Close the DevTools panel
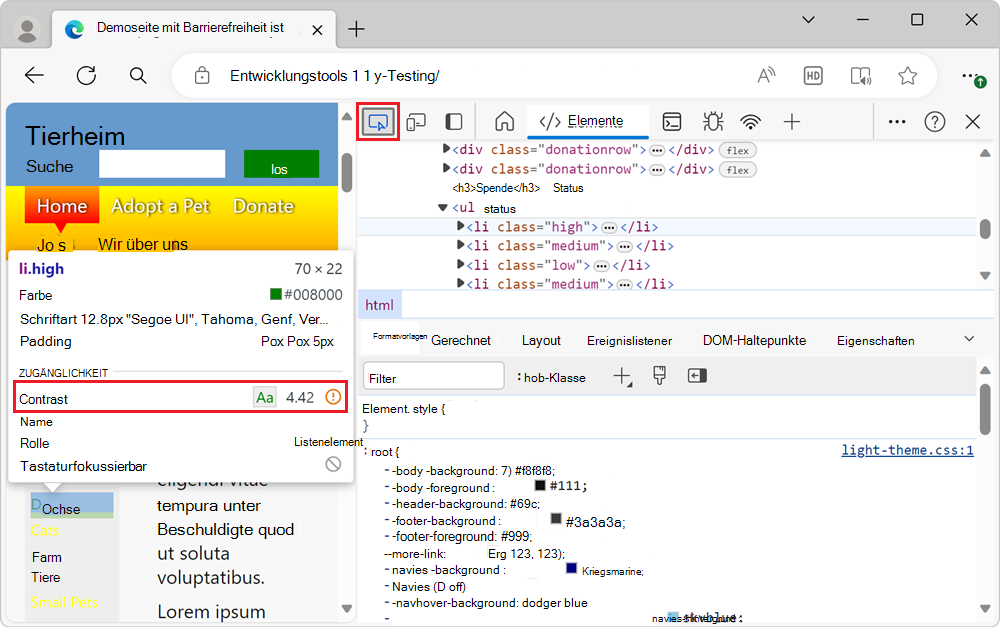Image resolution: width=1000 pixels, height=627 pixels. click(973, 121)
